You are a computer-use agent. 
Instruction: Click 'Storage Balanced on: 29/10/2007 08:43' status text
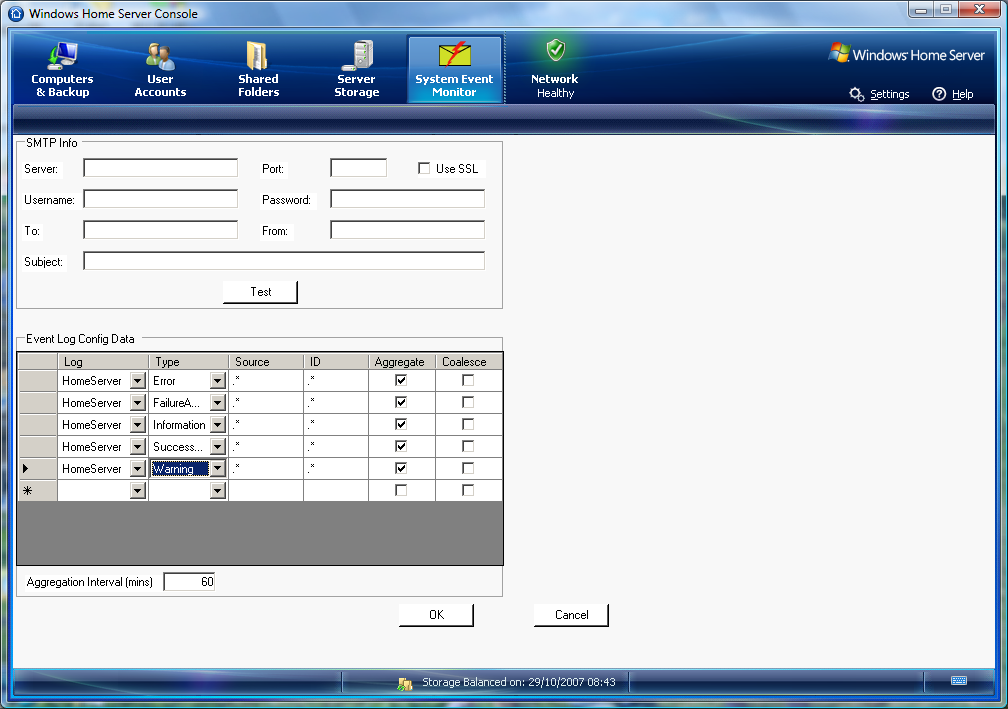point(519,682)
